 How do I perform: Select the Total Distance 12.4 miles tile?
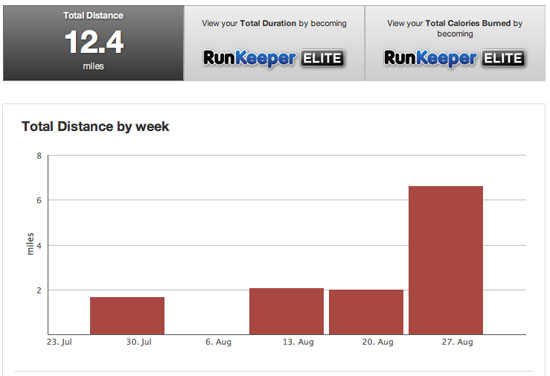pyautogui.click(x=93, y=43)
